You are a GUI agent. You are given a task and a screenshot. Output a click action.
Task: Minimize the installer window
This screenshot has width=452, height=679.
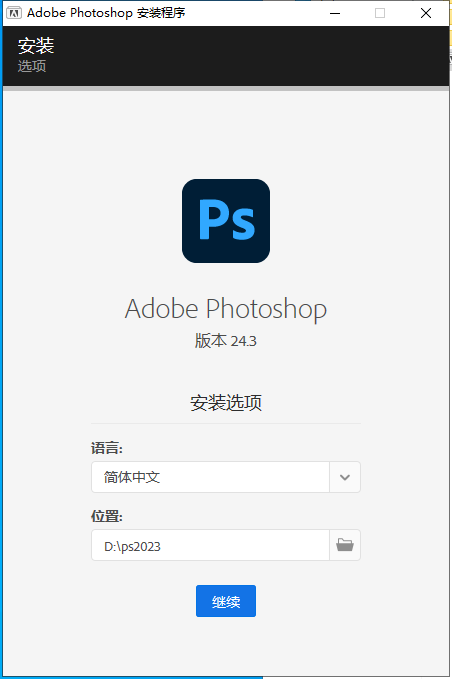point(335,13)
